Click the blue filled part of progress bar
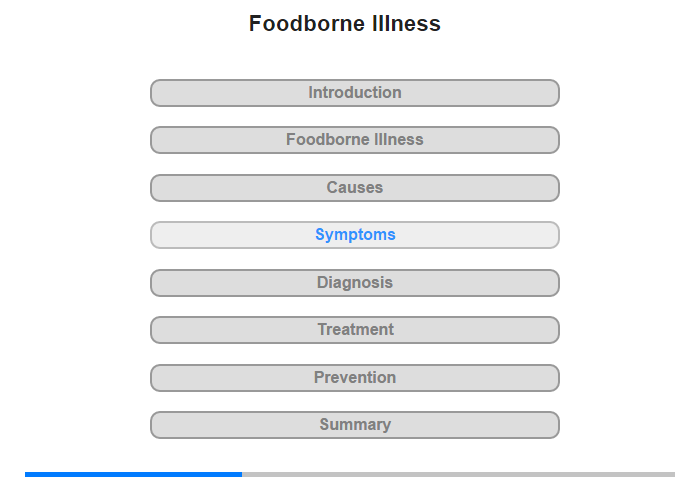700x480 pixels. coord(133,474)
